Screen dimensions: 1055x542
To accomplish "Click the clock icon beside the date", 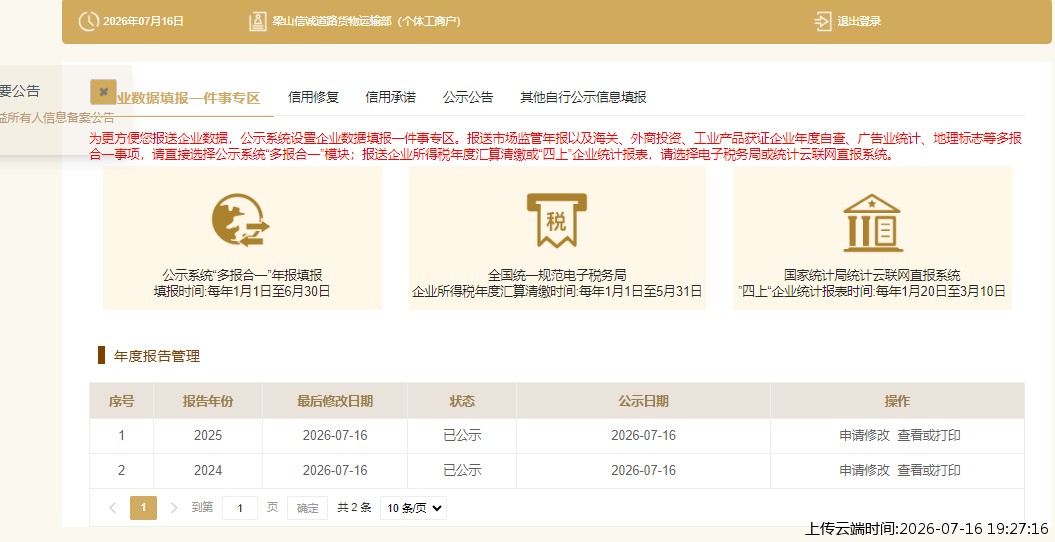I will [x=88, y=22].
